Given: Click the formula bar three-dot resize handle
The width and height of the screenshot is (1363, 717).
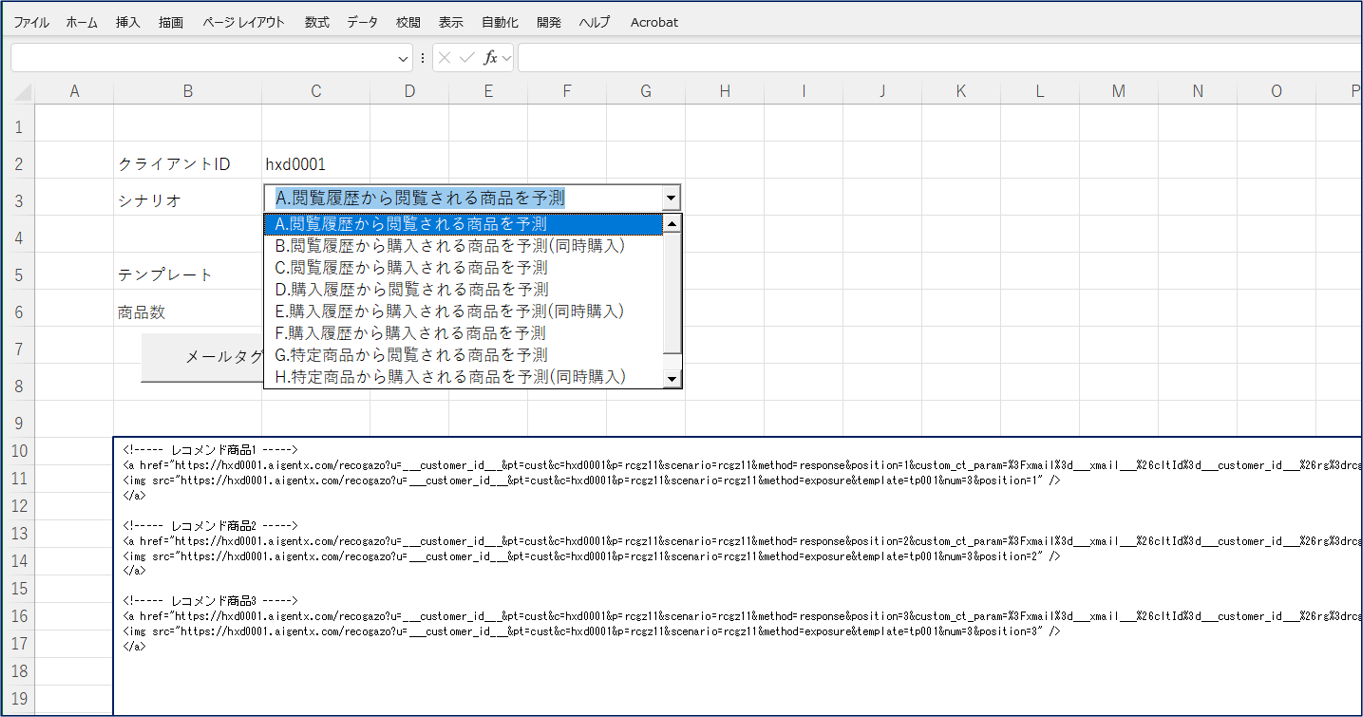Looking at the screenshot, I should click(x=423, y=58).
